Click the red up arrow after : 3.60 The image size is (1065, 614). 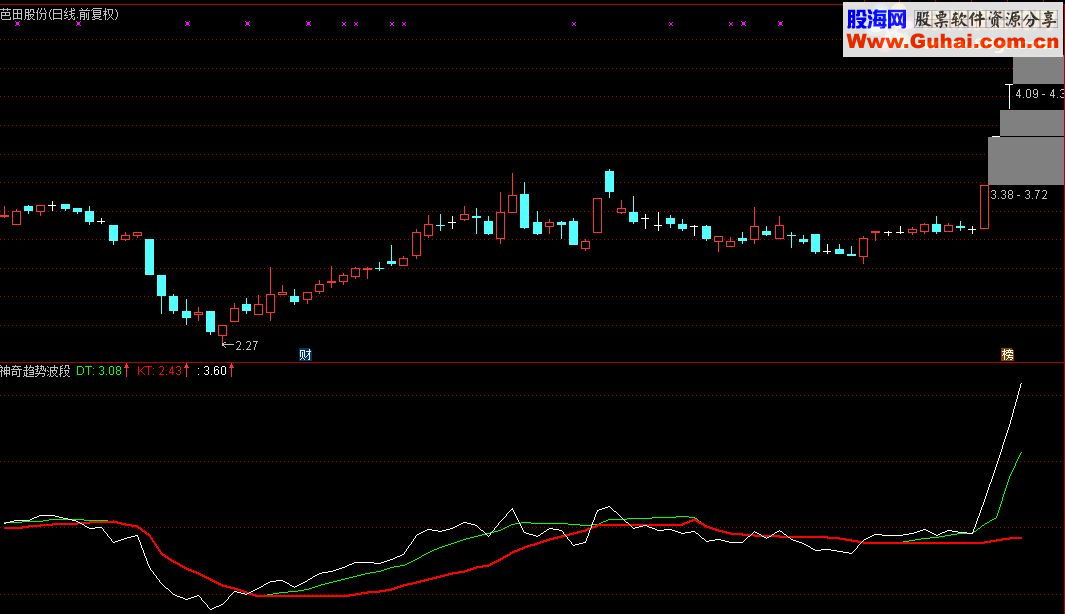(232, 370)
